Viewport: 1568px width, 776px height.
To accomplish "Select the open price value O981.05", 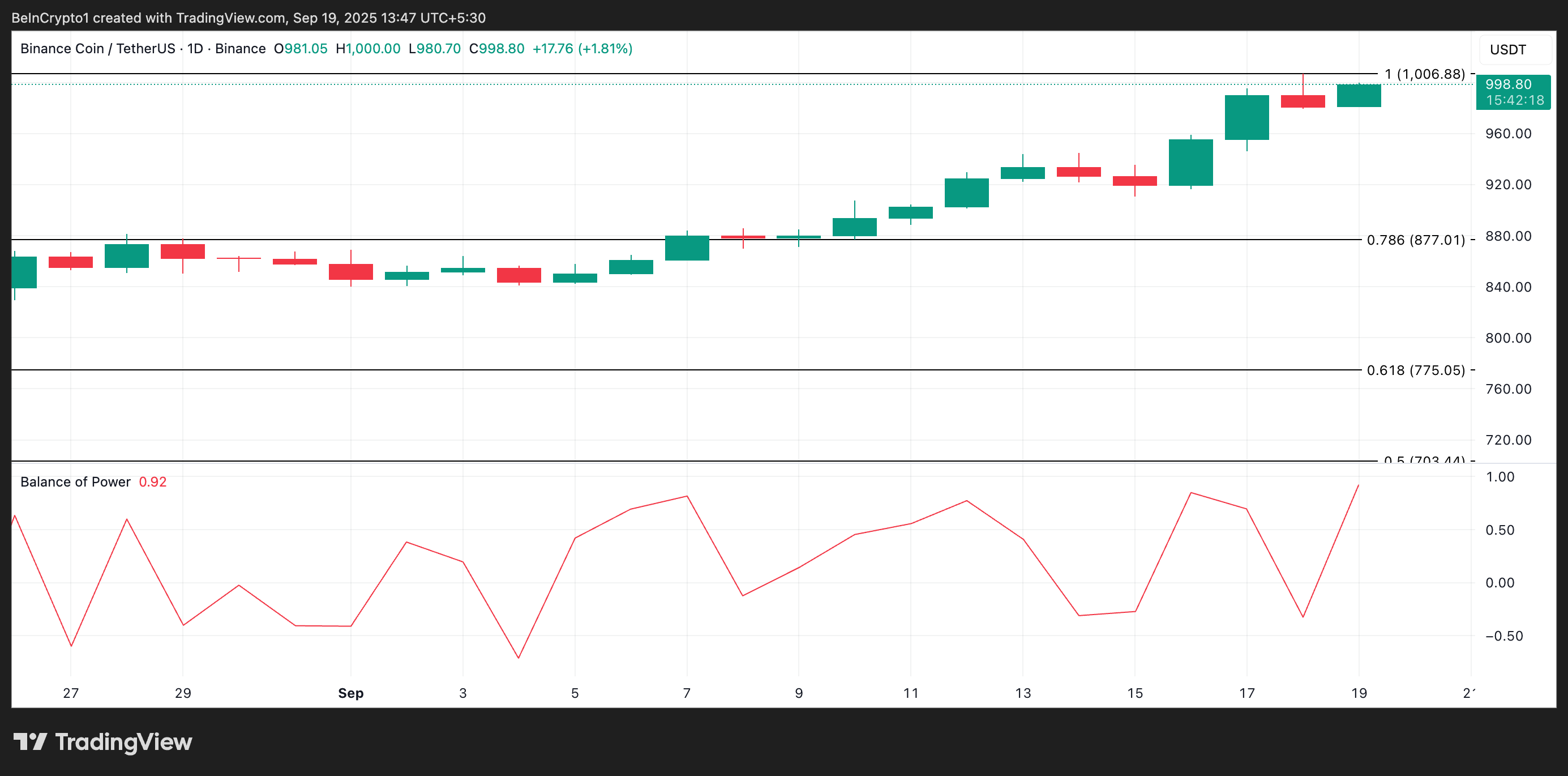I will [299, 49].
